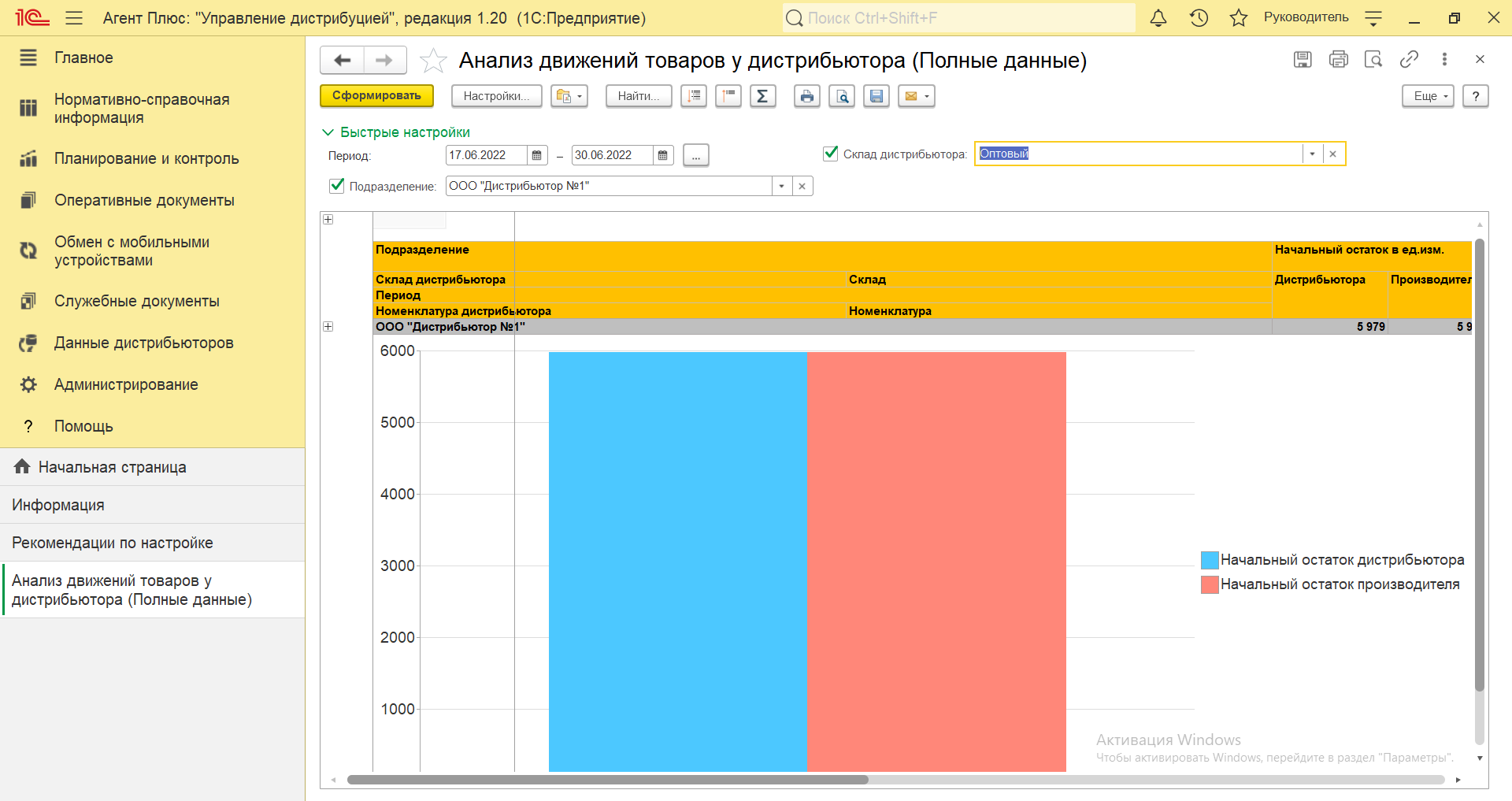The width and height of the screenshot is (1512, 801).
Task: Switch to Начальная страница tab
Action: coord(153,467)
